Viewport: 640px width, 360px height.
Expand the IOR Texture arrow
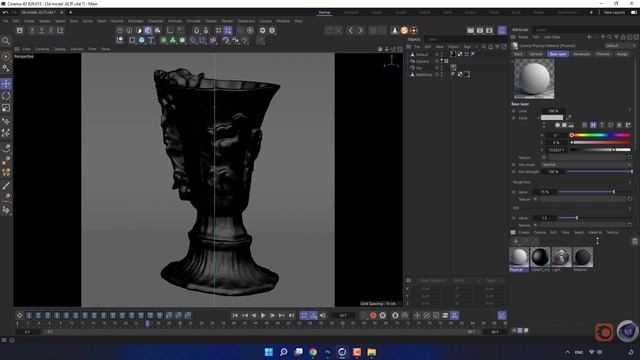[535, 225]
